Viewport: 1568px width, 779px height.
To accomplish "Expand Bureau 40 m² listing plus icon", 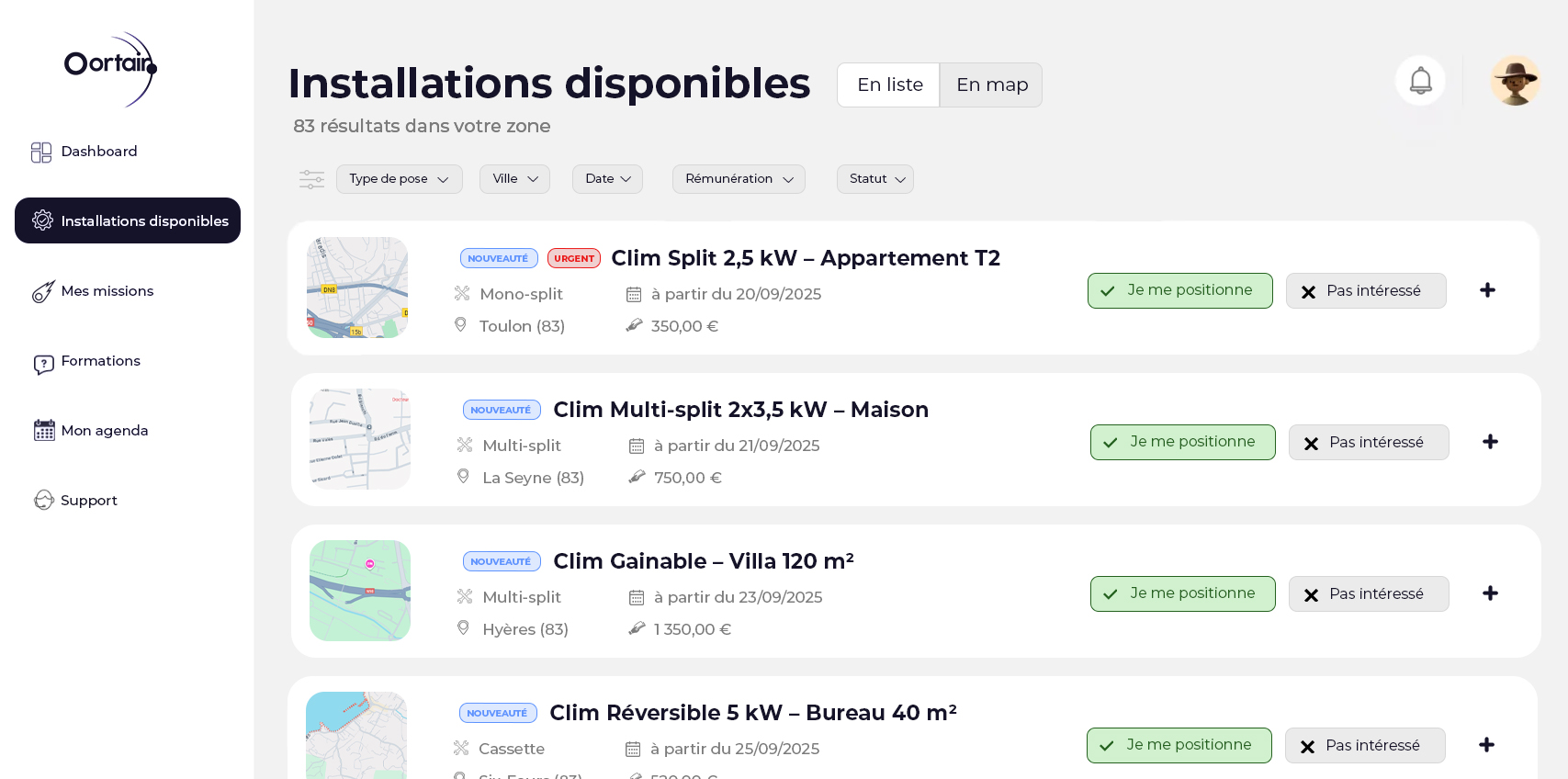I will (1486, 745).
